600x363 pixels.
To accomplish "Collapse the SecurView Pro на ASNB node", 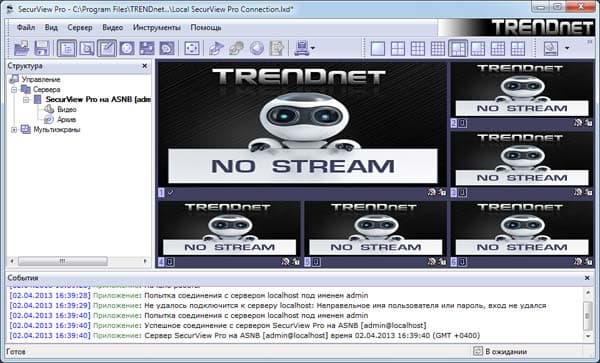I will pyautogui.click(x=26, y=100).
